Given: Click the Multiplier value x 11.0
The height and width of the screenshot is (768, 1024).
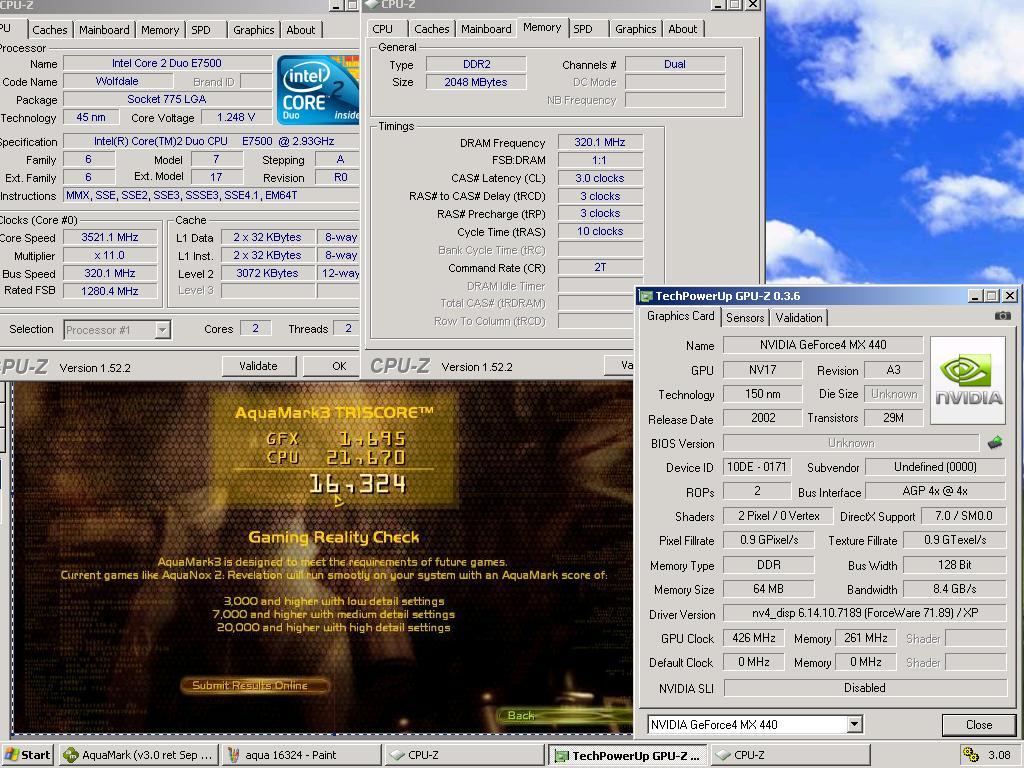Looking at the screenshot, I should point(110,256).
